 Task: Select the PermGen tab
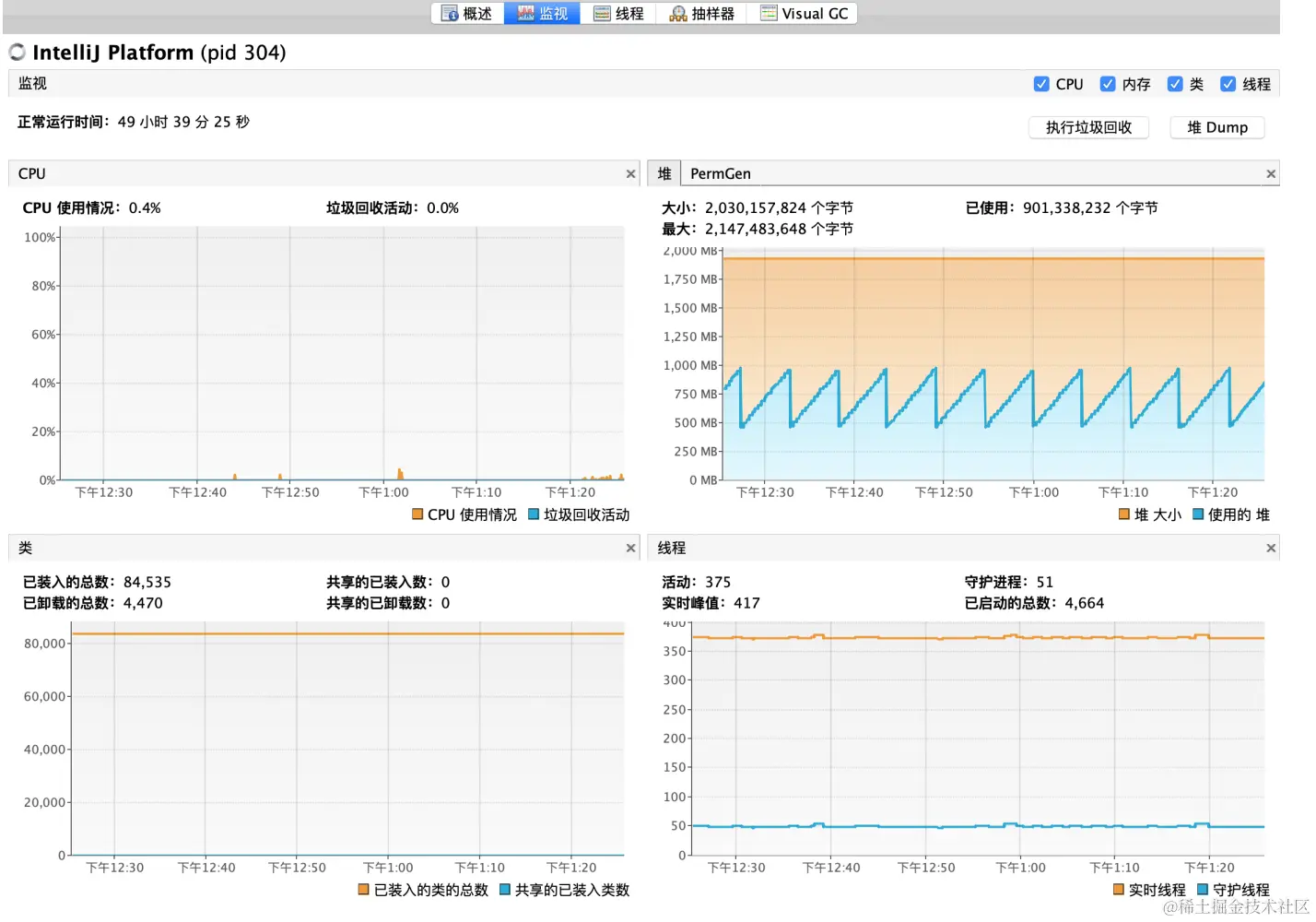pyautogui.click(x=721, y=173)
